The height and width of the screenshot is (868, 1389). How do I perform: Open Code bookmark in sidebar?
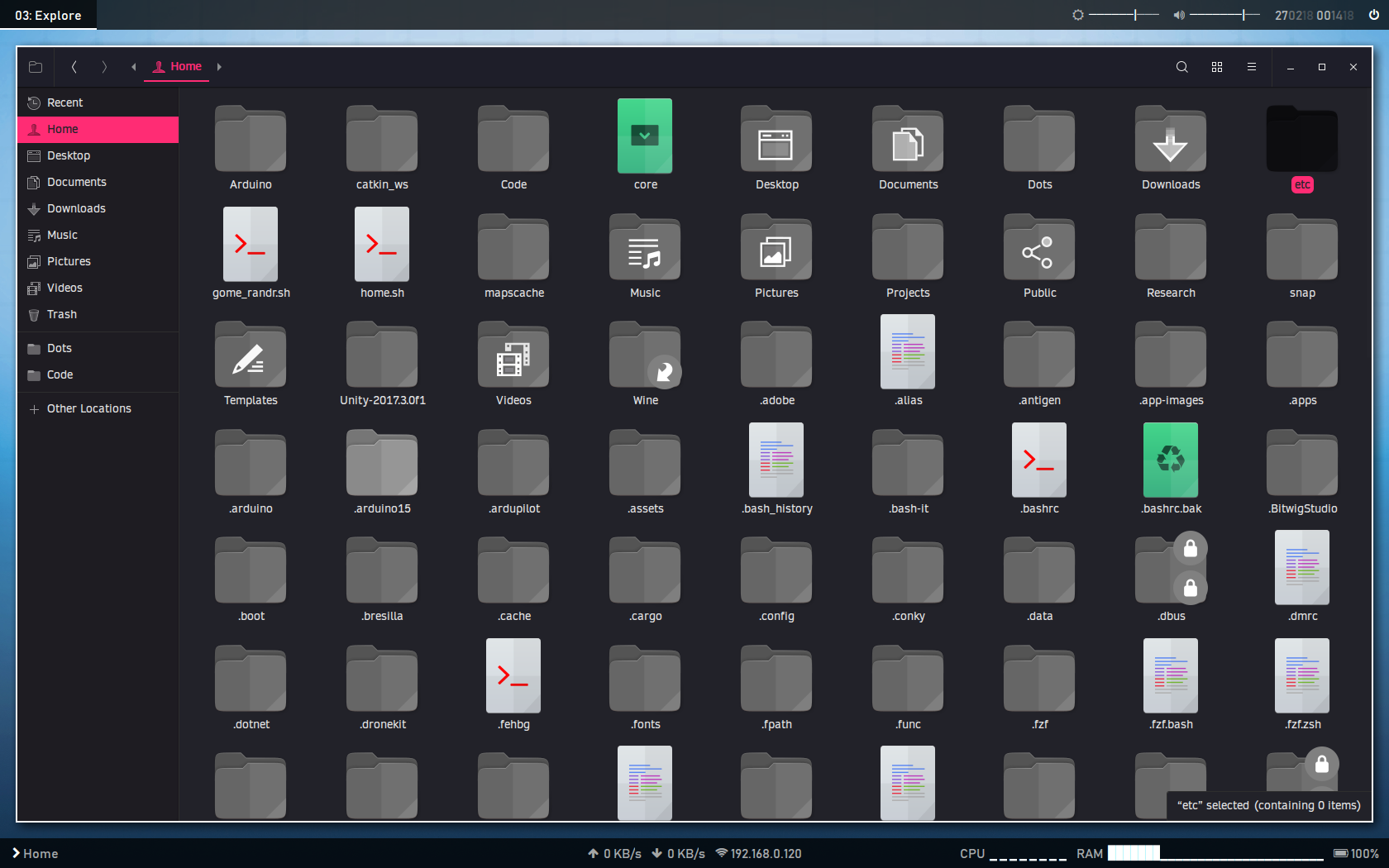(x=98, y=374)
